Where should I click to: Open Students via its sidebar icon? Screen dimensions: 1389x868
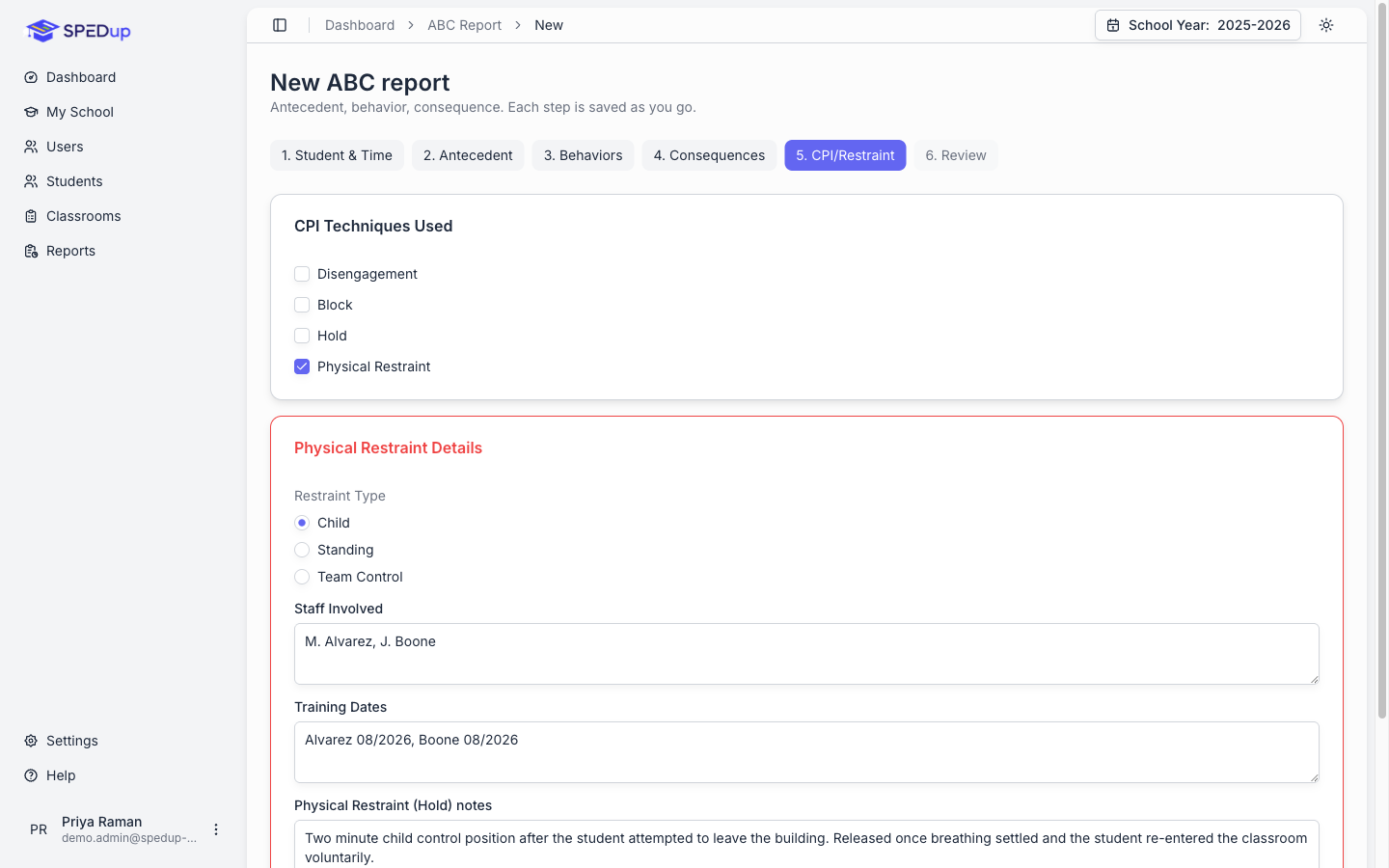coord(31,181)
